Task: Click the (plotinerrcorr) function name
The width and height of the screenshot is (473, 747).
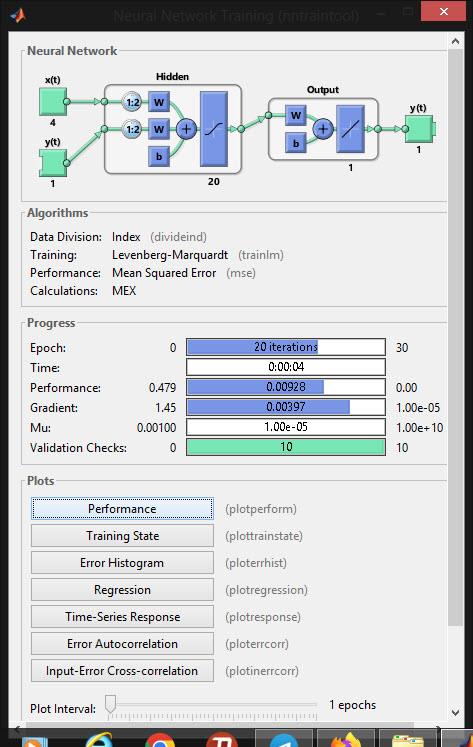Action: (262, 671)
